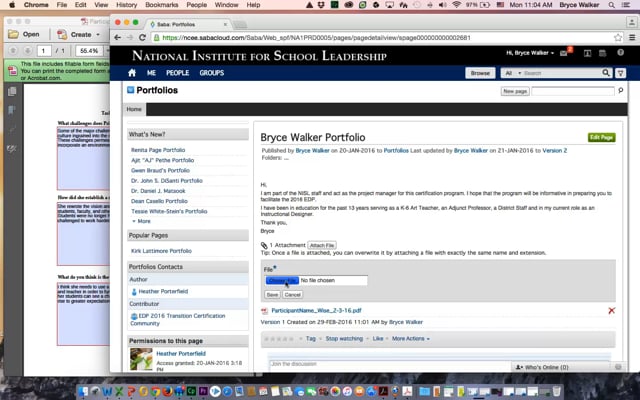
Task: Open ParticipantName_Wise_2-3-16.pdf attachment link
Action: pos(316,311)
